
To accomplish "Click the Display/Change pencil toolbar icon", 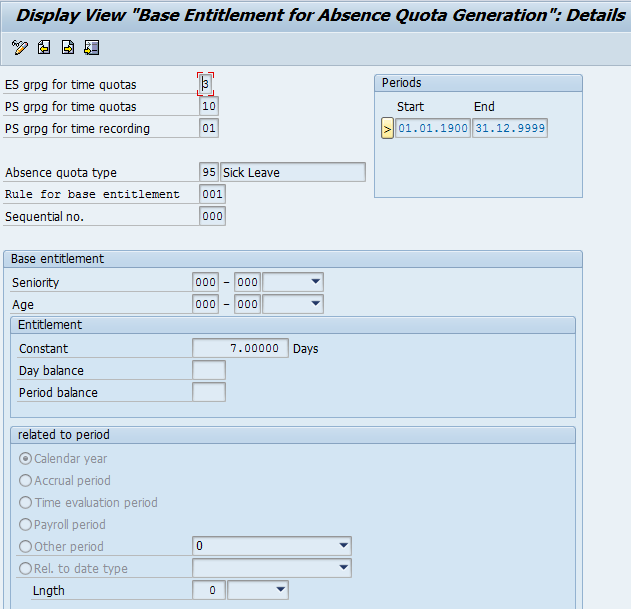I will click(20, 48).
